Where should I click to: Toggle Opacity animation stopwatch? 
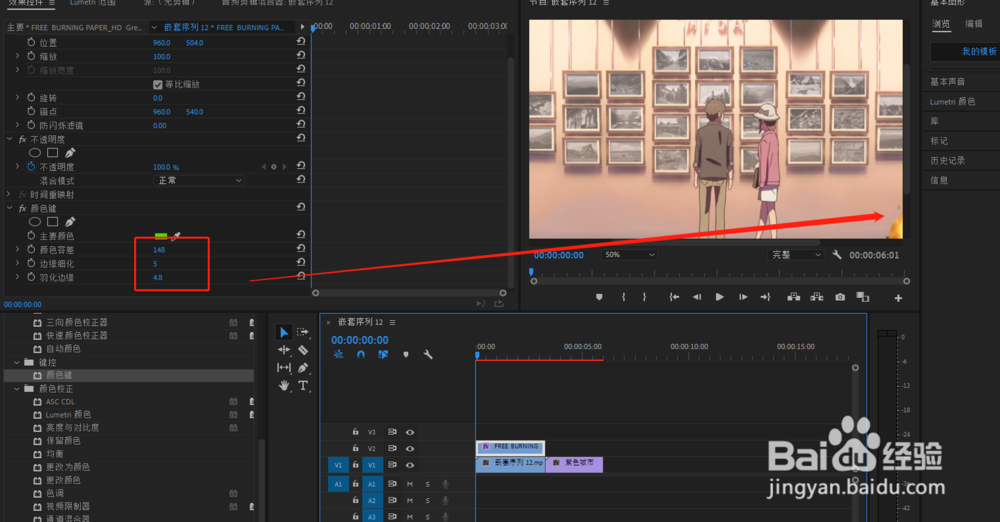tap(31, 167)
